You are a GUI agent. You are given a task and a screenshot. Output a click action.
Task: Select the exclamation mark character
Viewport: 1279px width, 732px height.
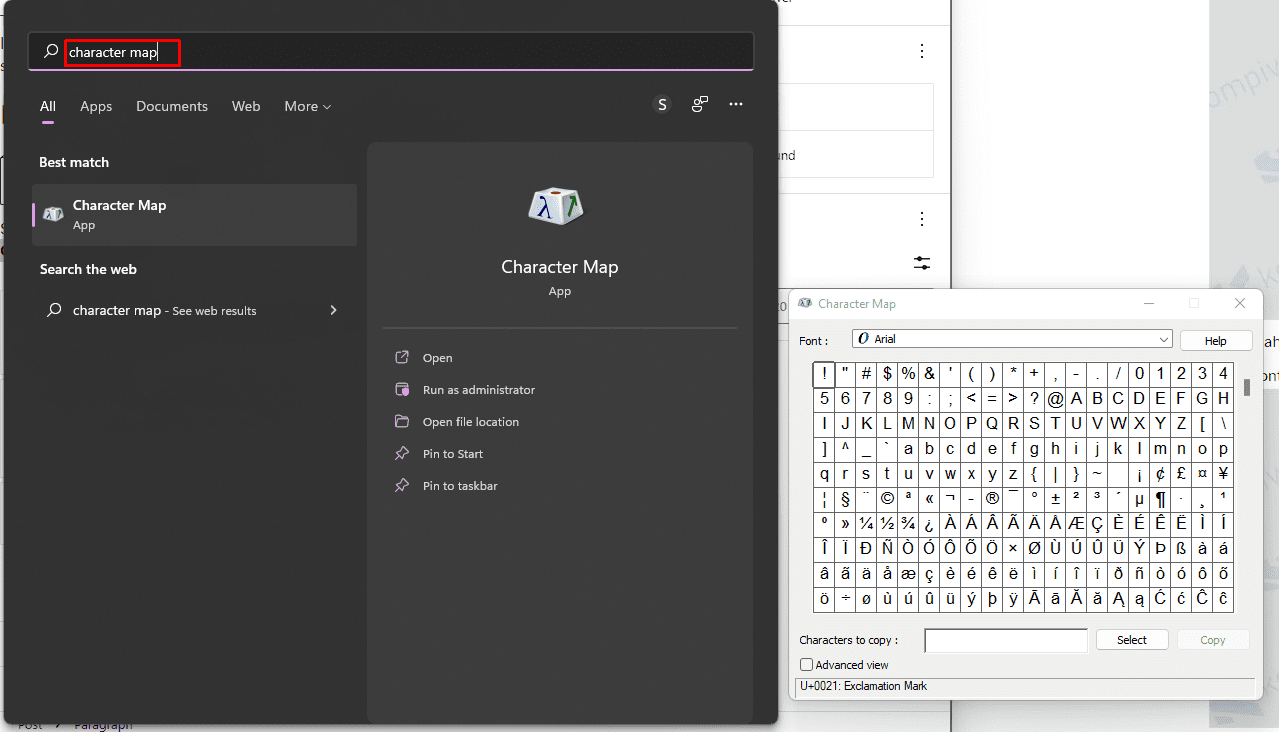click(823, 373)
